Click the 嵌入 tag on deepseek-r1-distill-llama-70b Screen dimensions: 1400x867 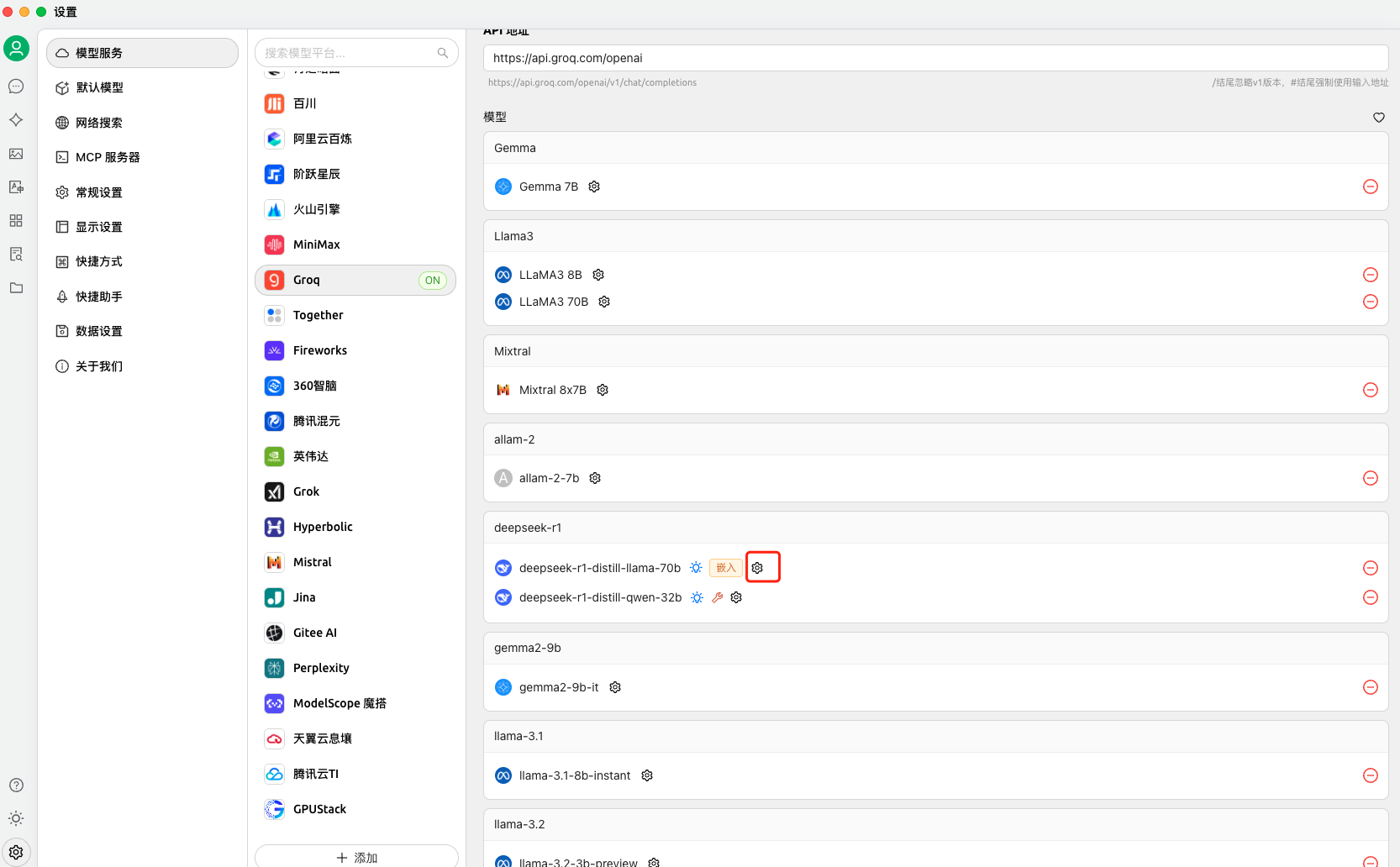coord(724,567)
